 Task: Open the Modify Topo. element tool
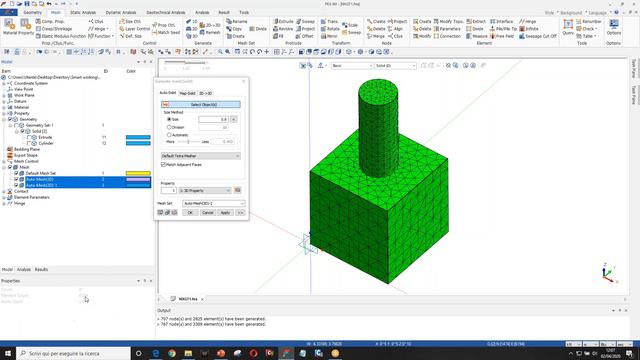coord(449,21)
